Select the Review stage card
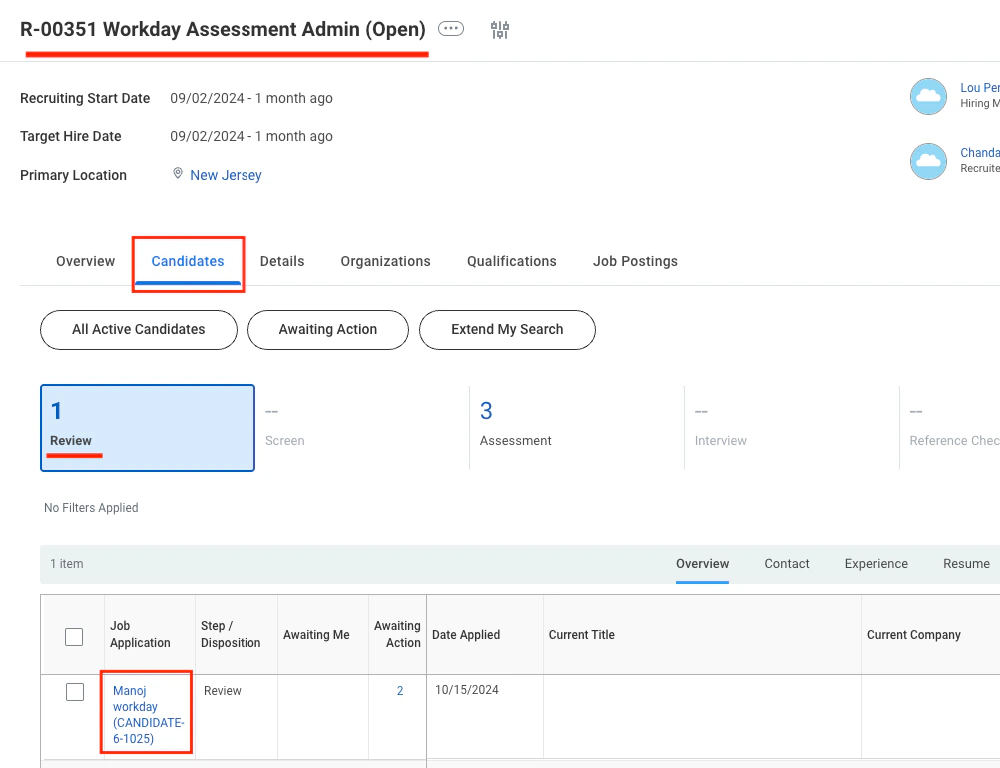1000x768 pixels. [x=147, y=428]
